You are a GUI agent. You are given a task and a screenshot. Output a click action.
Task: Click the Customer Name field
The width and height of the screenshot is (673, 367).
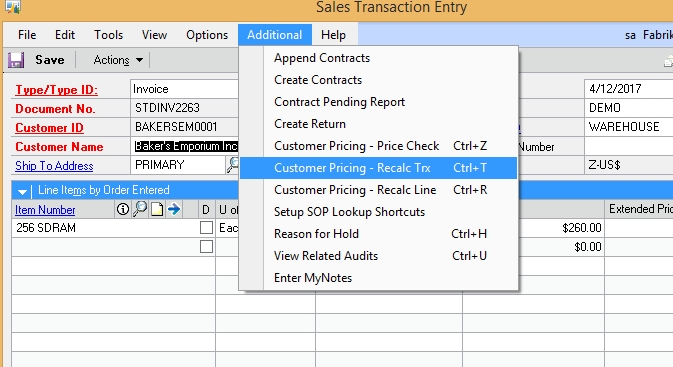[185, 146]
